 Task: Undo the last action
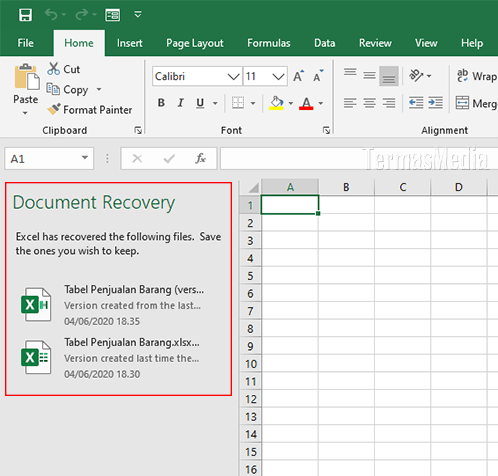click(x=51, y=15)
